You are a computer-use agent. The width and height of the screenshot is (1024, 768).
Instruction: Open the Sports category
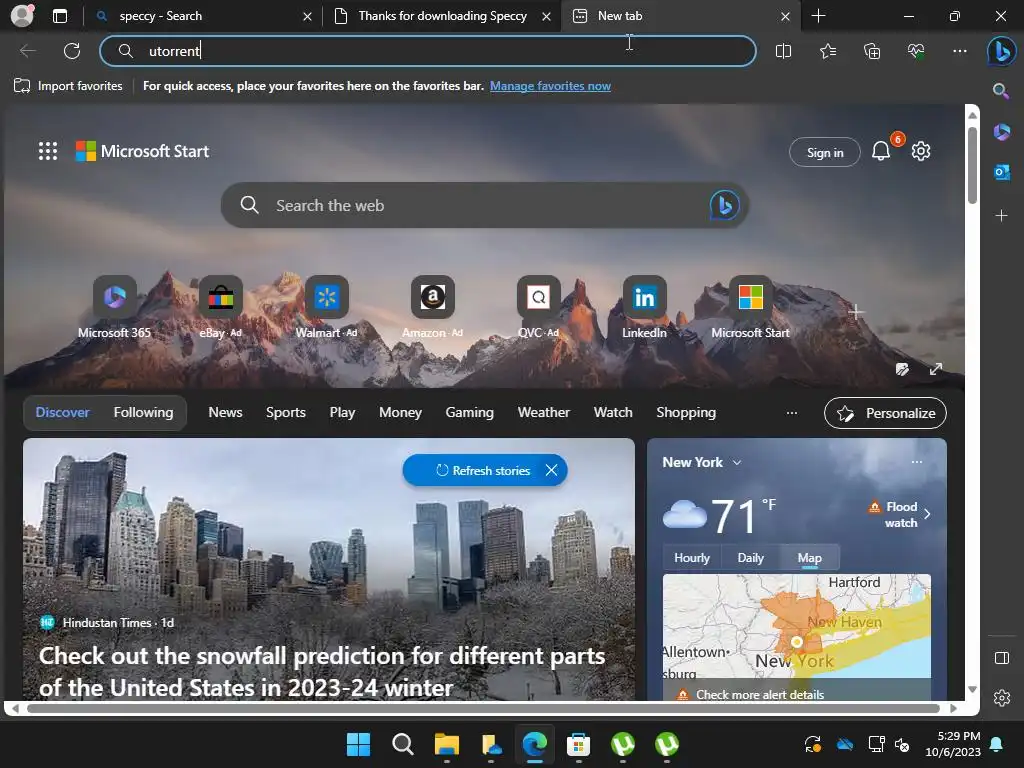(285, 413)
